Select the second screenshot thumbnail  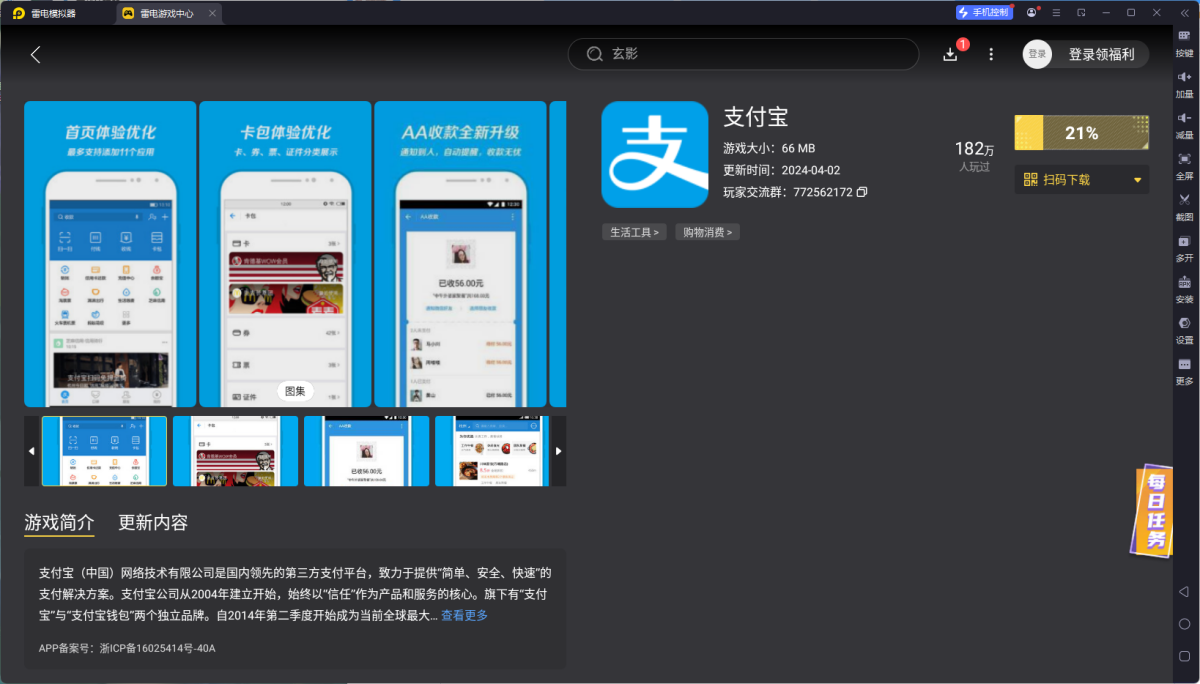[x=235, y=451]
